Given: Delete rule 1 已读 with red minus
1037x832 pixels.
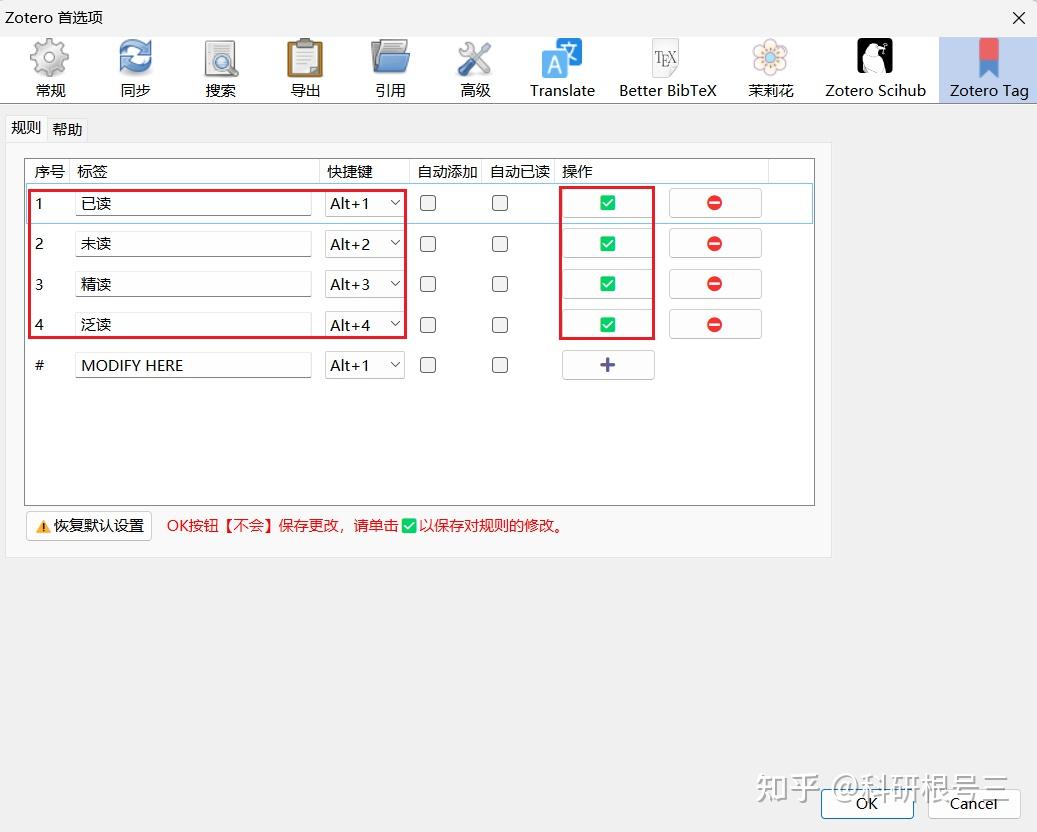Looking at the screenshot, I should pyautogui.click(x=715, y=203).
